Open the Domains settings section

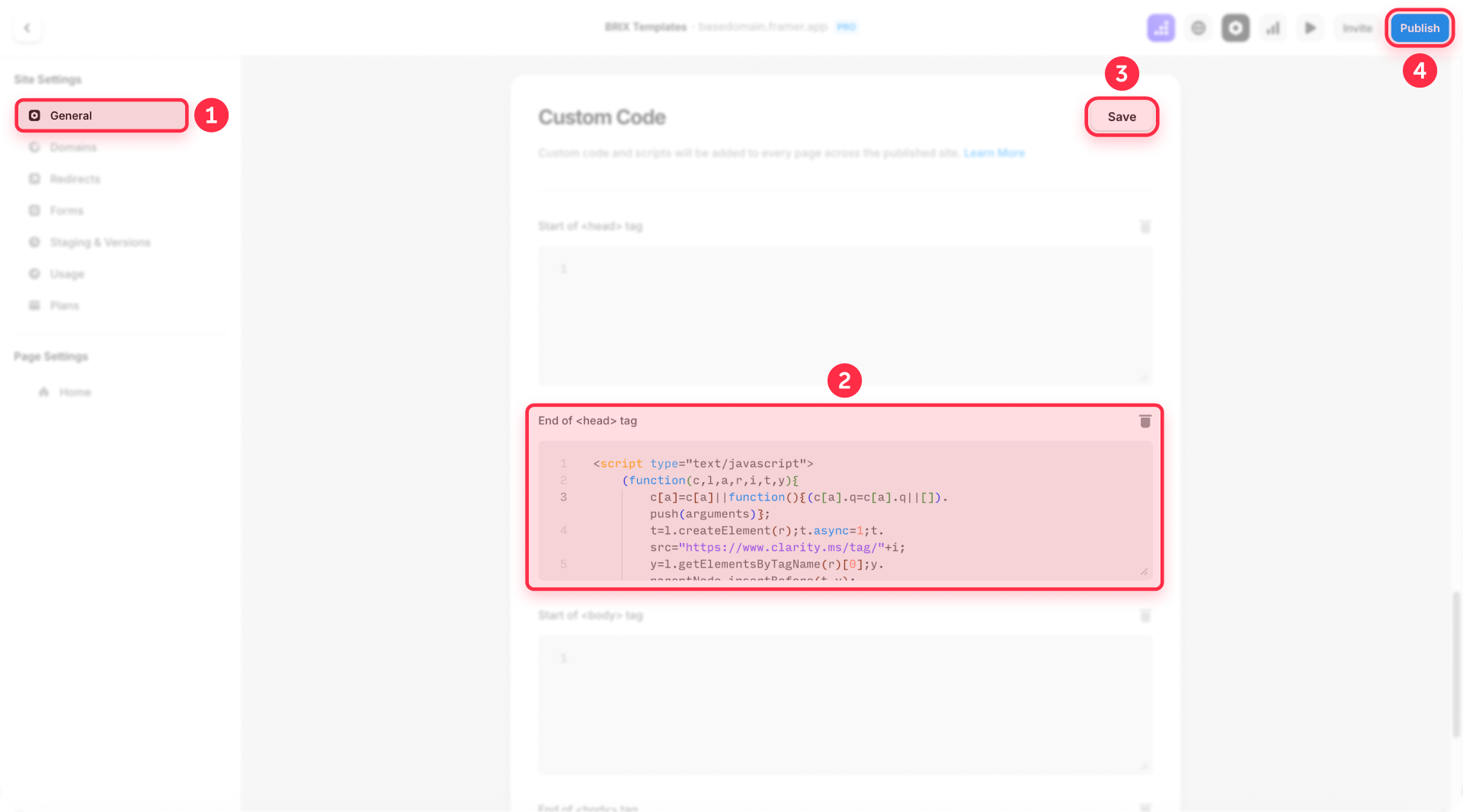[x=72, y=147]
